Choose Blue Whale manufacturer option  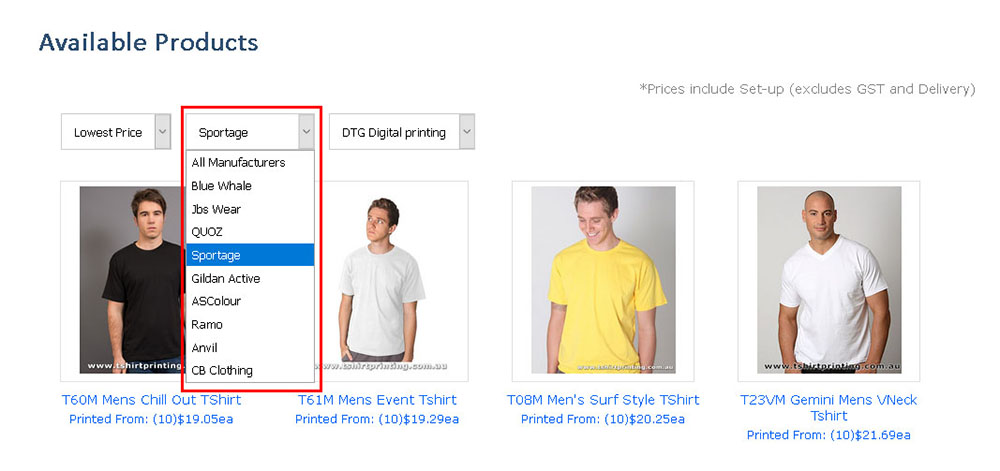coord(249,185)
